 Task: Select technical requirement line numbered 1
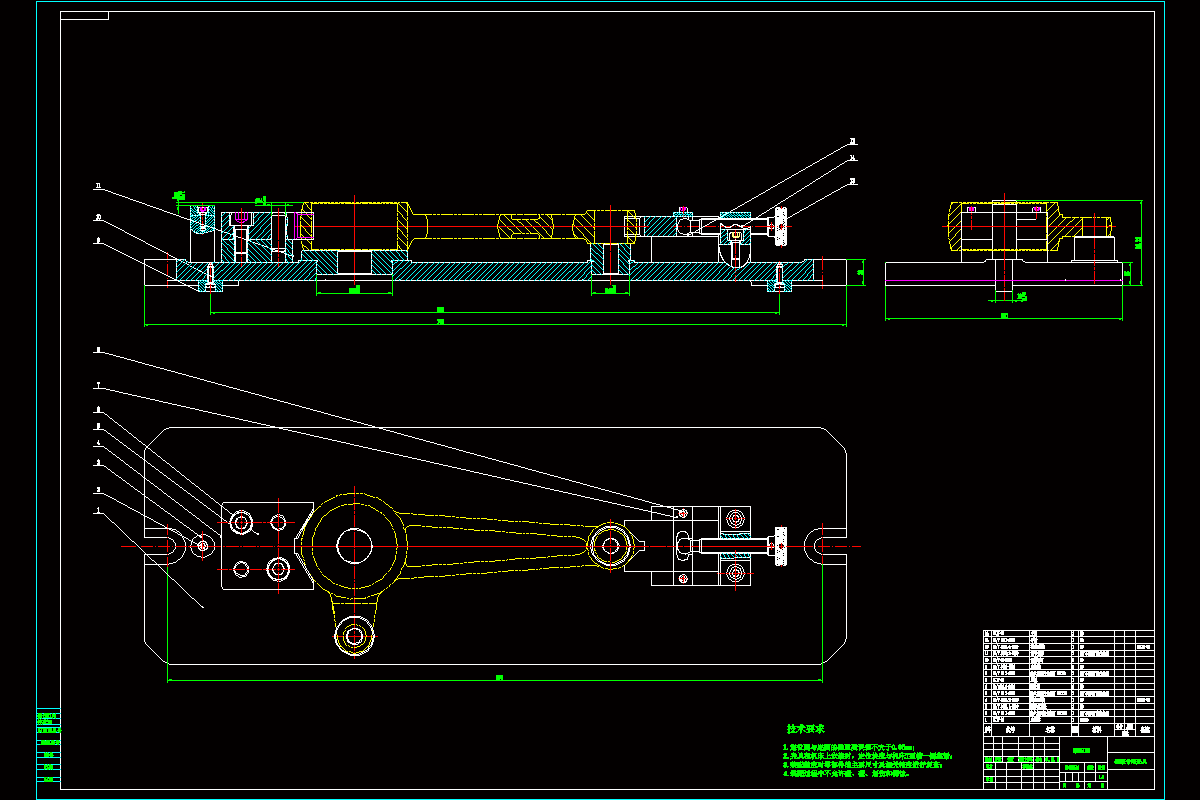(x=850, y=747)
